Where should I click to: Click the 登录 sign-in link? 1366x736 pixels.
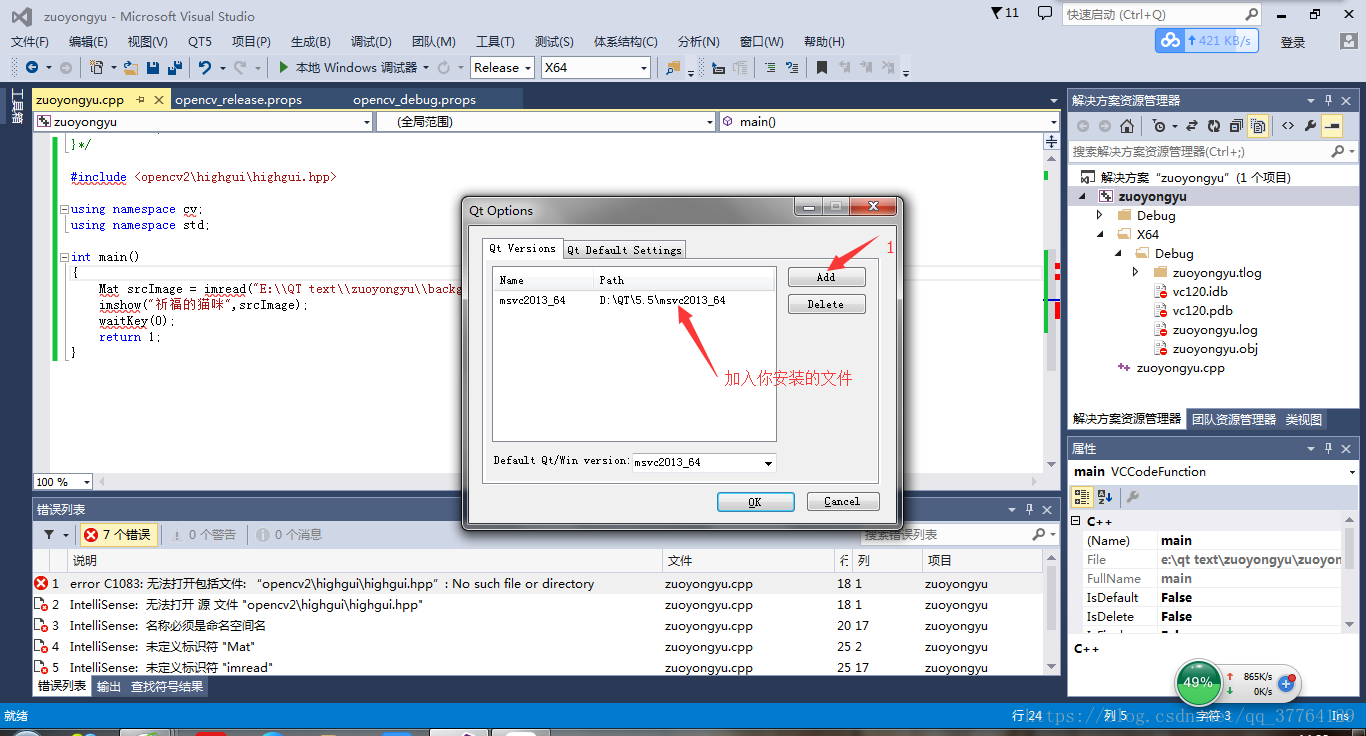[1293, 42]
